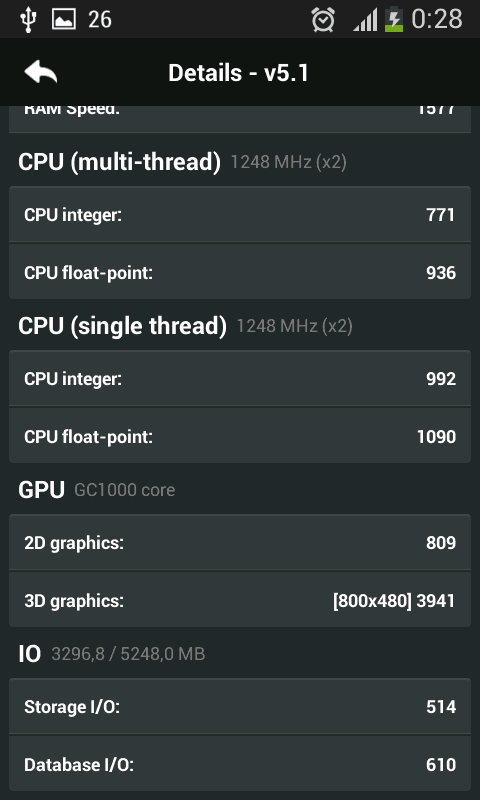The width and height of the screenshot is (480, 800).
Task: Select the single thread CPU integer 992 row
Action: [x=240, y=379]
